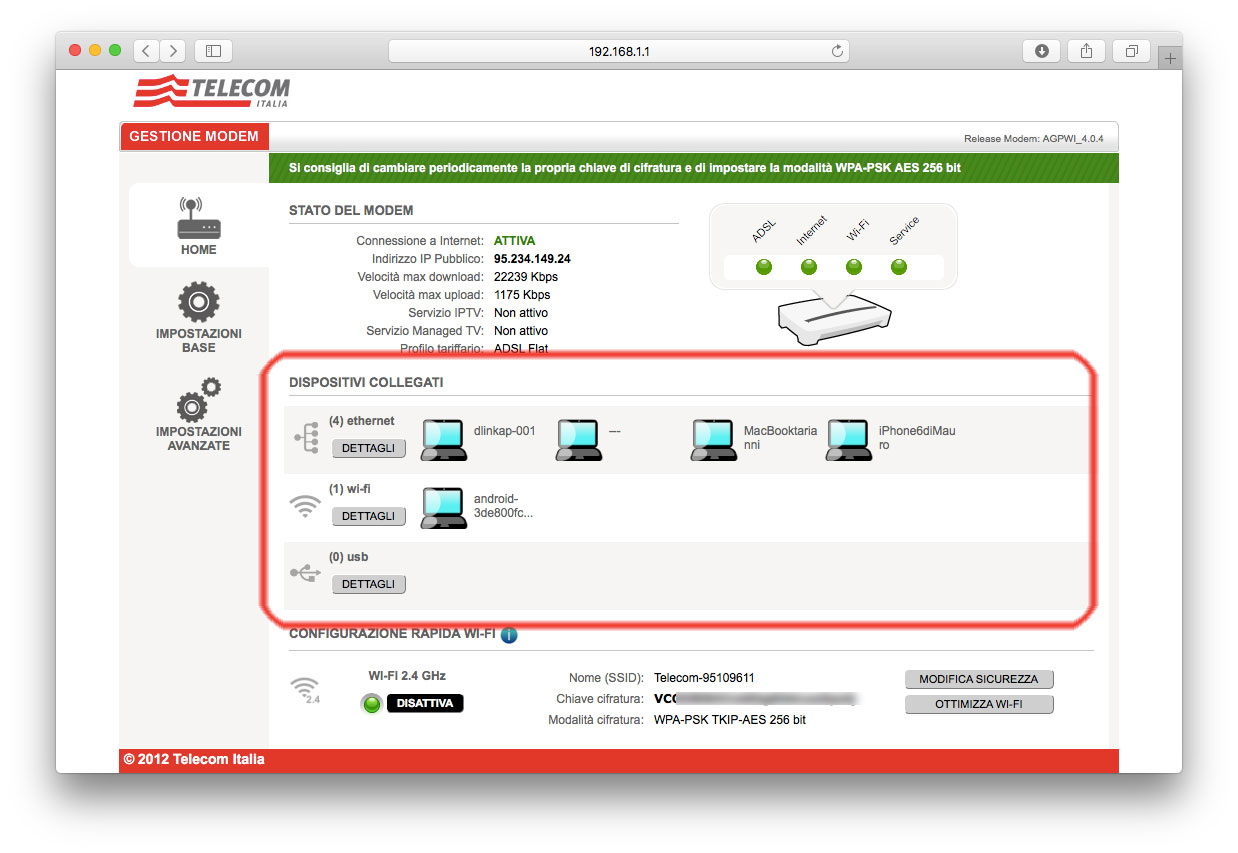The width and height of the screenshot is (1238, 853).
Task: Open Safari downloads button
Action: coord(1041,50)
